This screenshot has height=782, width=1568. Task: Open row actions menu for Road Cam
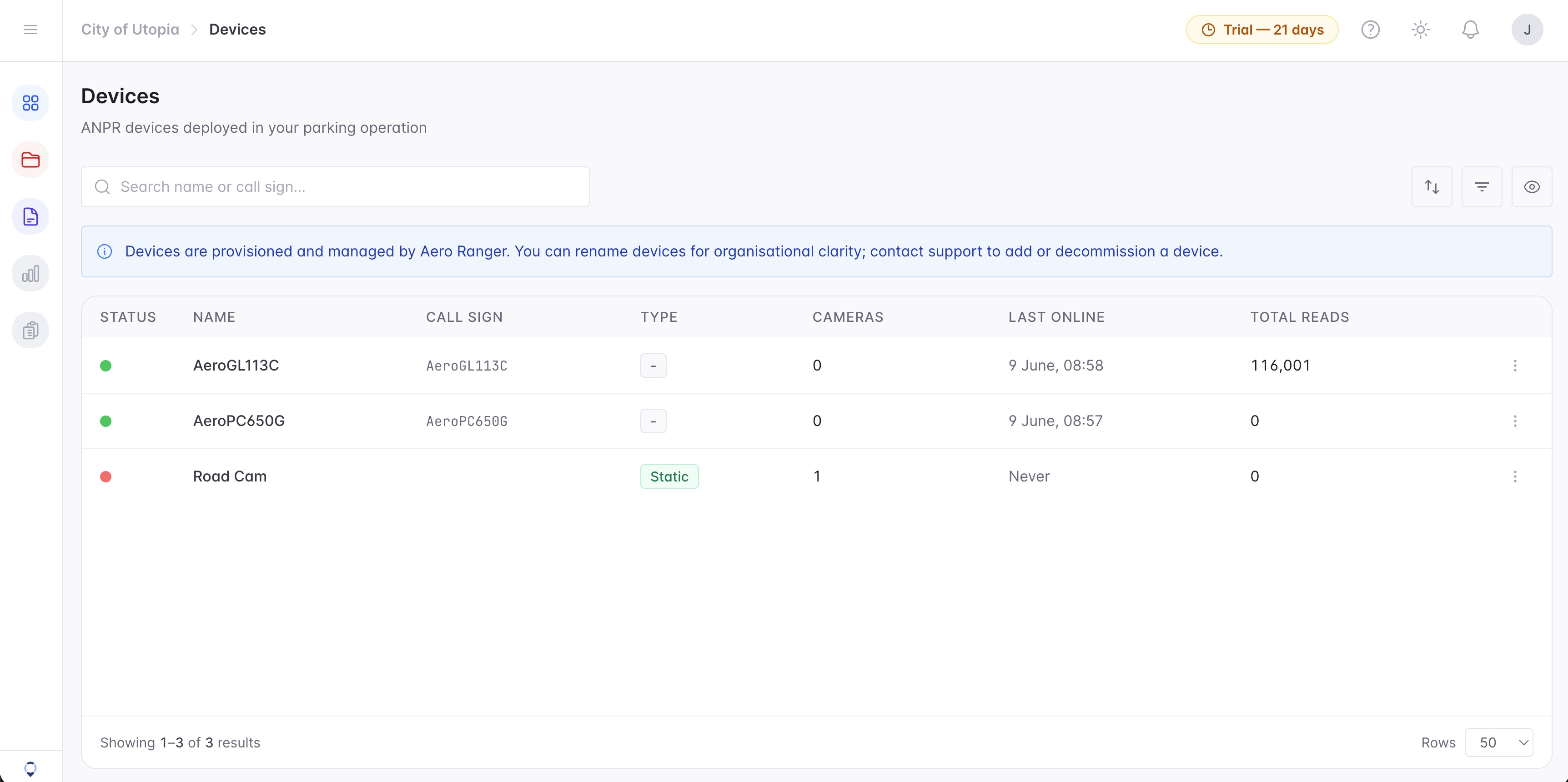1515,476
